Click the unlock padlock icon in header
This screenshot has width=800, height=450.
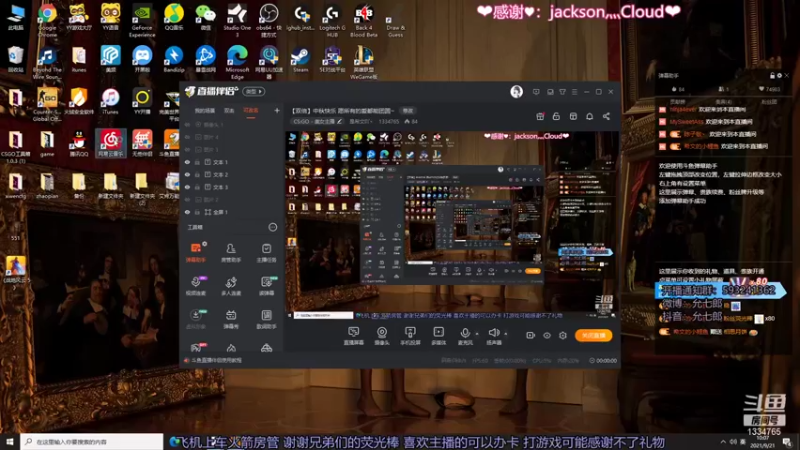pos(556,116)
